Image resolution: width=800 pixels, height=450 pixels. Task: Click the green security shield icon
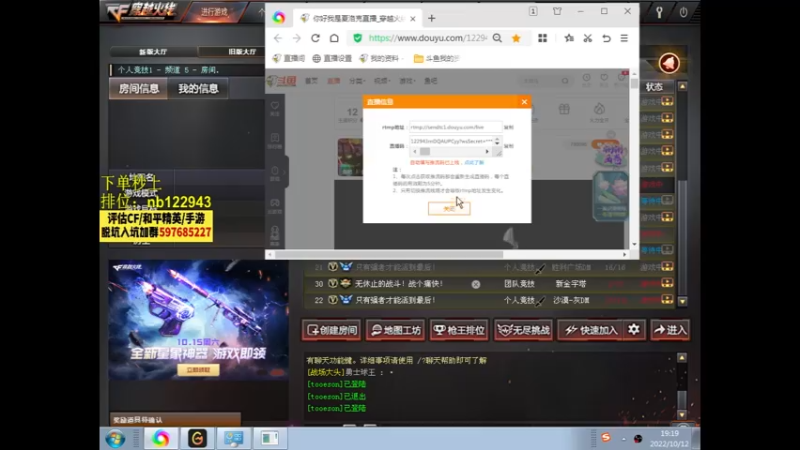[x=357, y=38]
